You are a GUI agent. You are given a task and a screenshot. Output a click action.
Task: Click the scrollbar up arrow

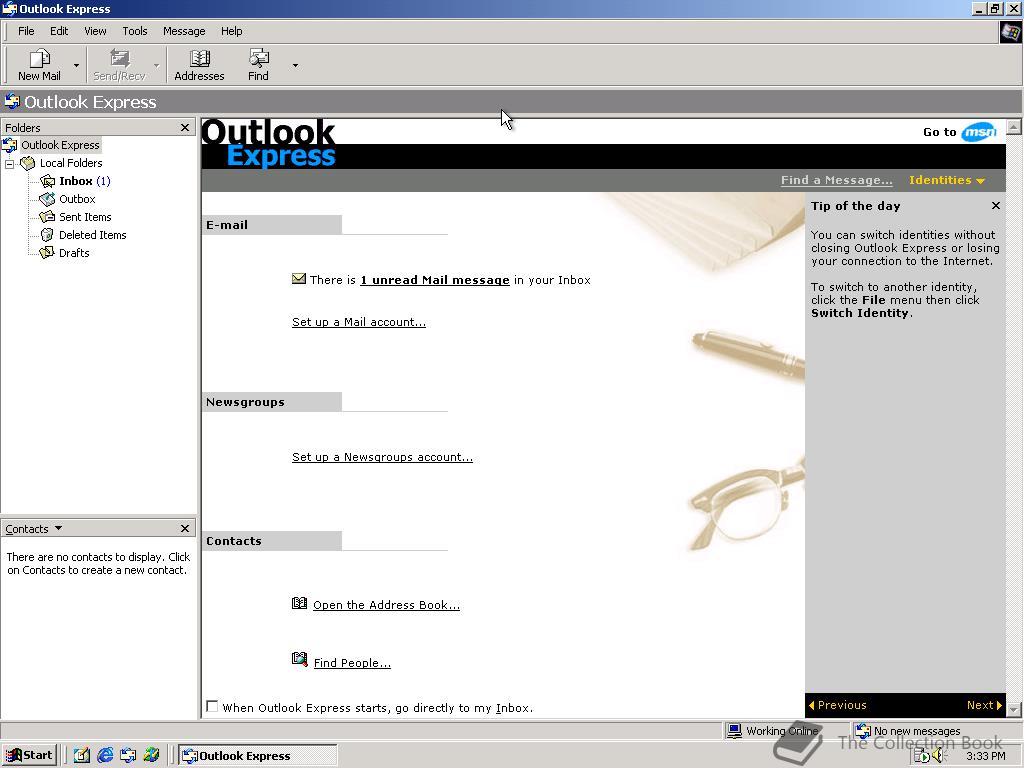pos(1014,126)
